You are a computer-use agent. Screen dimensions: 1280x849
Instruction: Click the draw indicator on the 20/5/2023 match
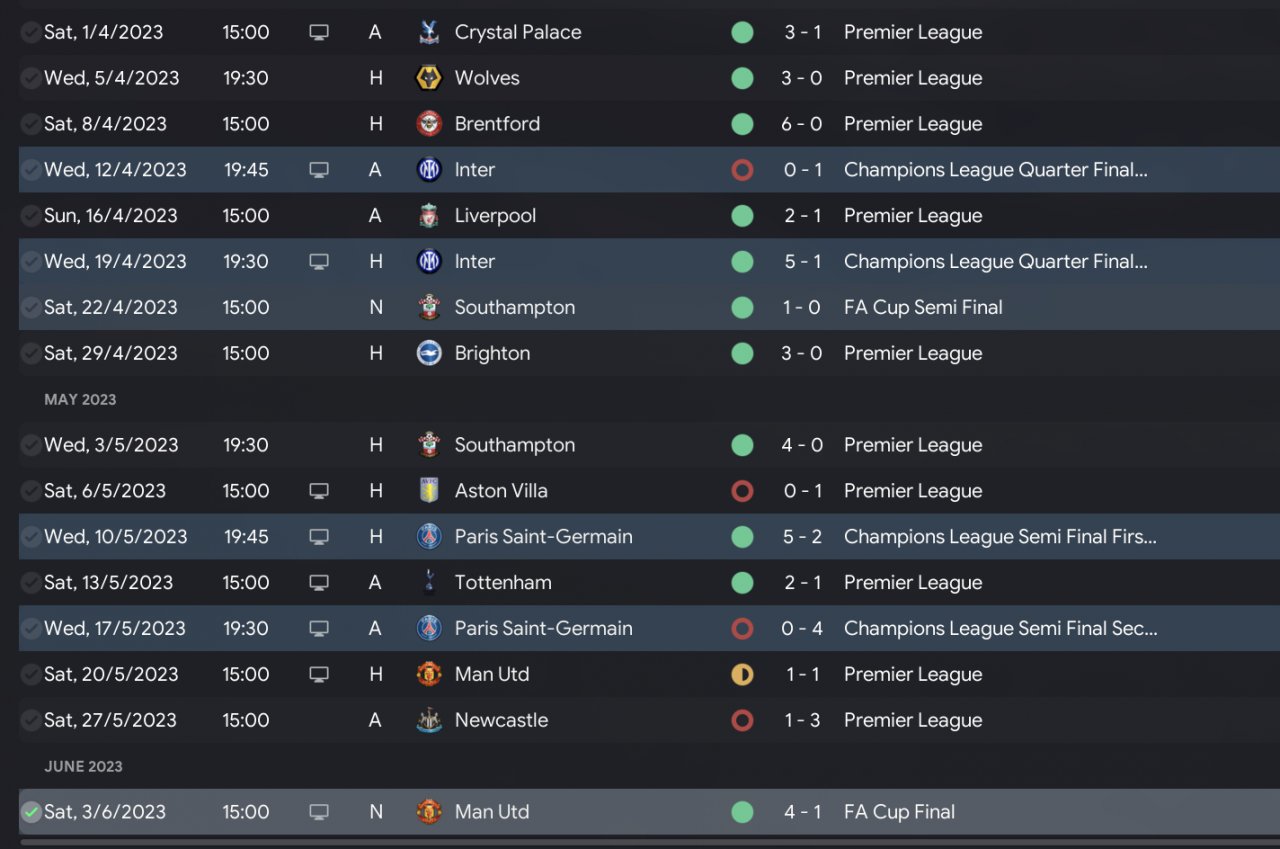[742, 675]
